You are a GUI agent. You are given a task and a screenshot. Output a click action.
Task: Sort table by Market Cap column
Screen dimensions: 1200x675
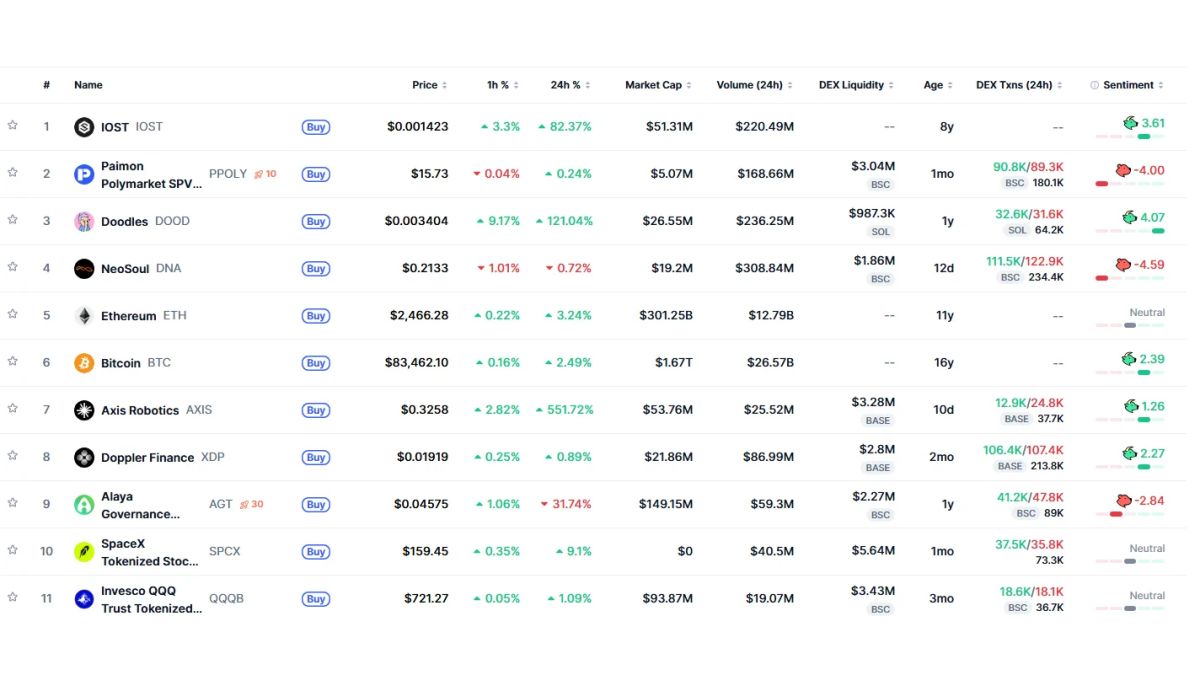pyautogui.click(x=659, y=85)
